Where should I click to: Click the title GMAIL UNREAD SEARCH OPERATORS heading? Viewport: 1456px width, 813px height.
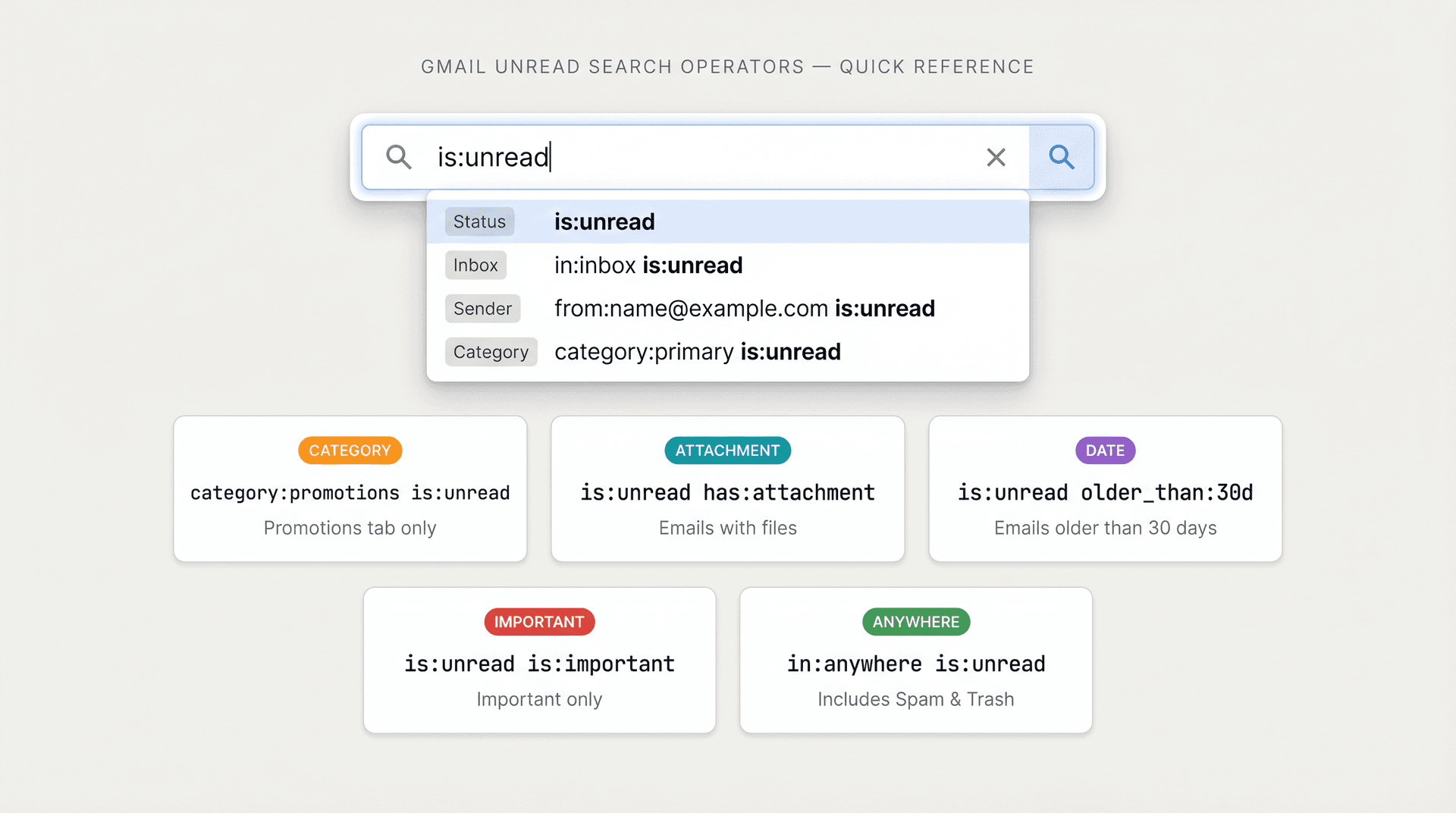(x=726, y=66)
